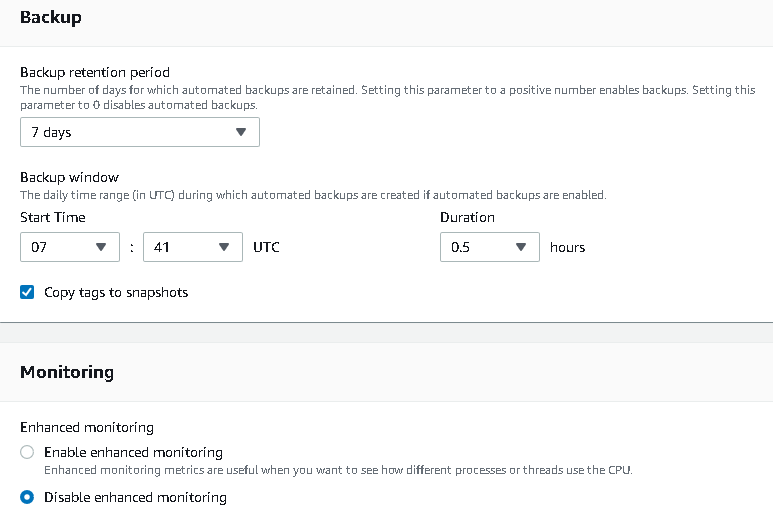Click the arrow icon in the 07 hour selector

[x=100, y=247]
